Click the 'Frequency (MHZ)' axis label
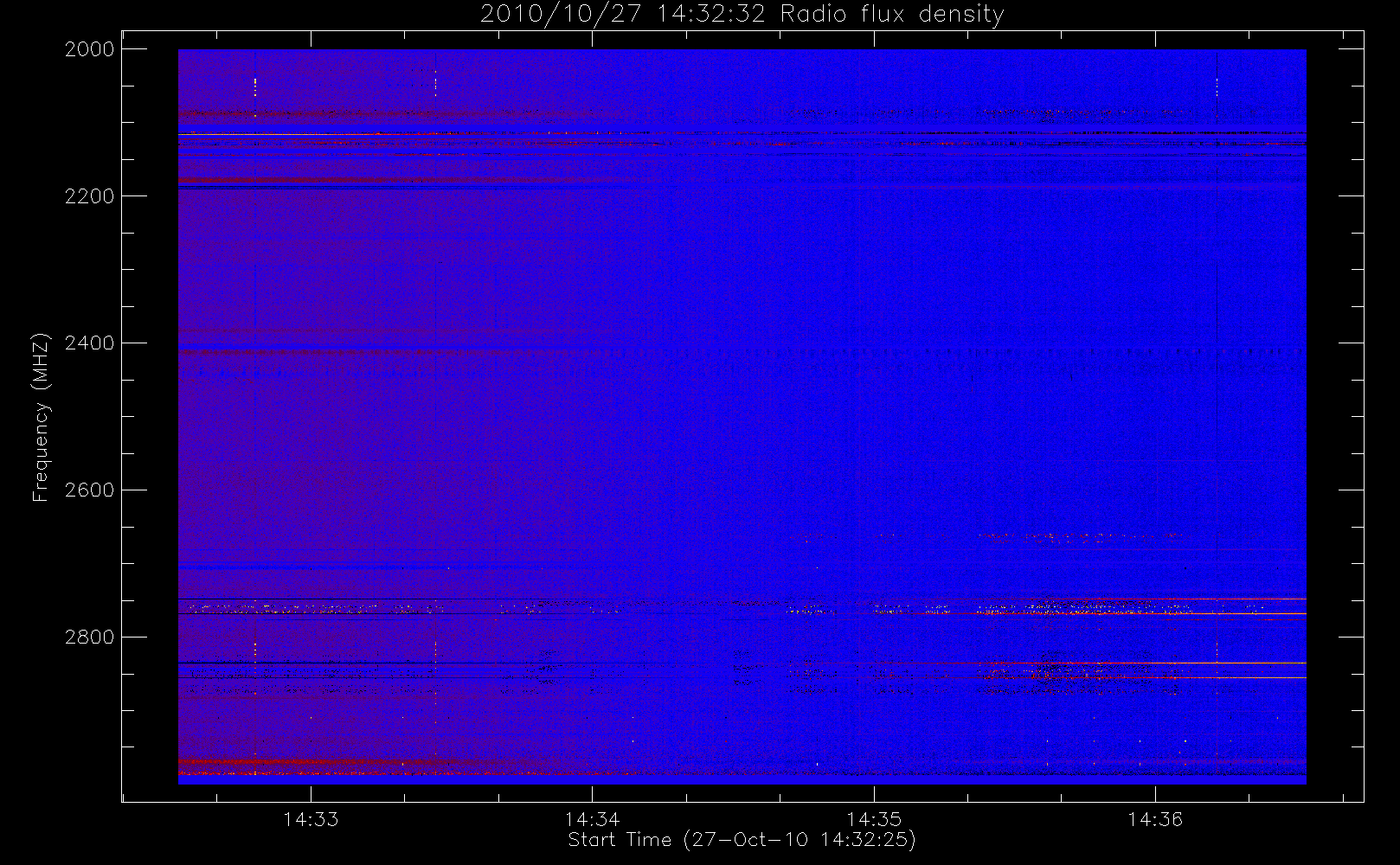The image size is (1400, 865). pos(41,417)
